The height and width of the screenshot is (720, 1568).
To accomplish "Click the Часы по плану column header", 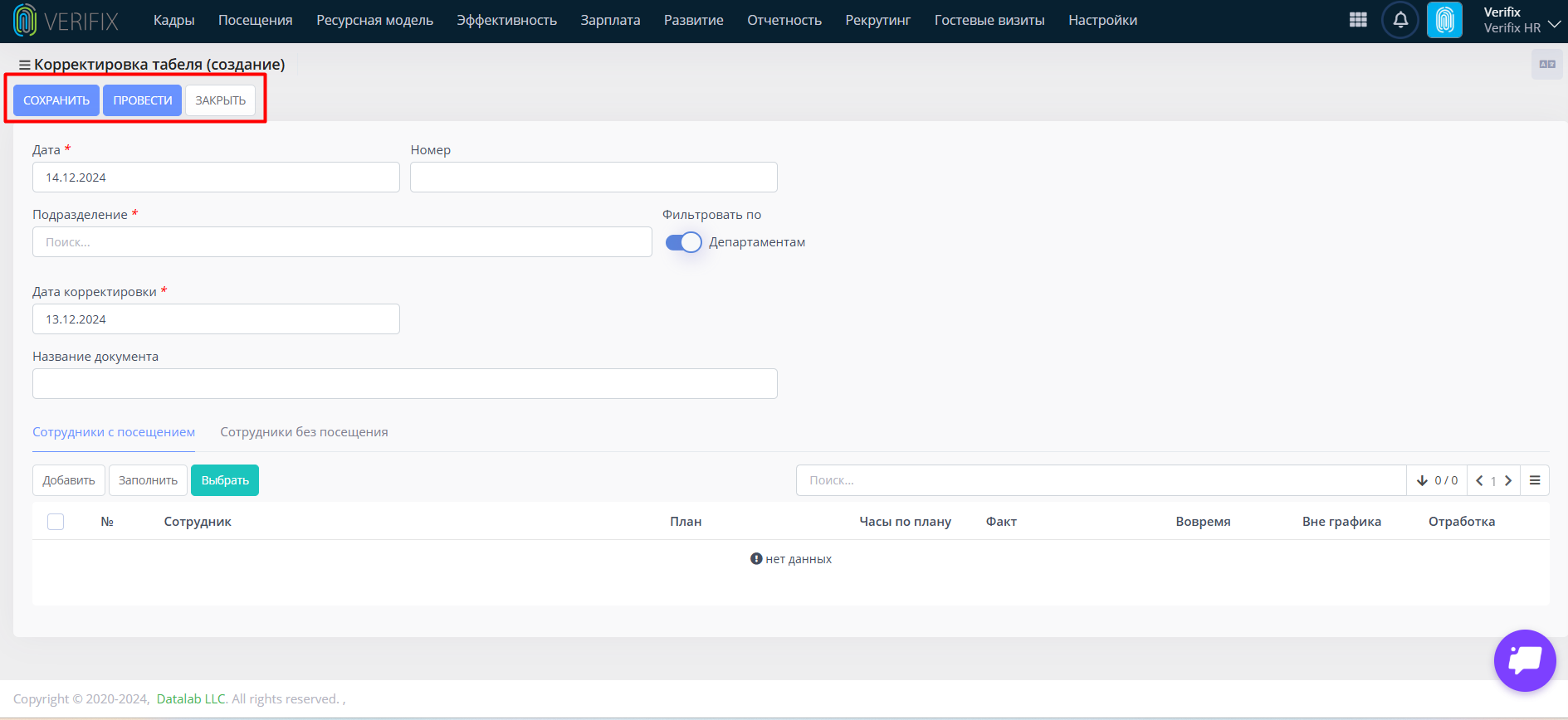I will point(905,522).
